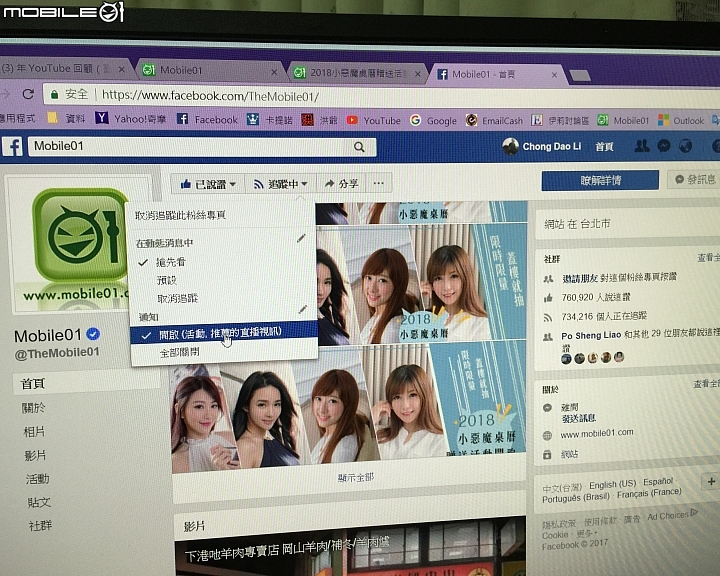Image resolution: width=720 pixels, height=576 pixels.
Task: Click the 分享 button
Action: tap(341, 184)
